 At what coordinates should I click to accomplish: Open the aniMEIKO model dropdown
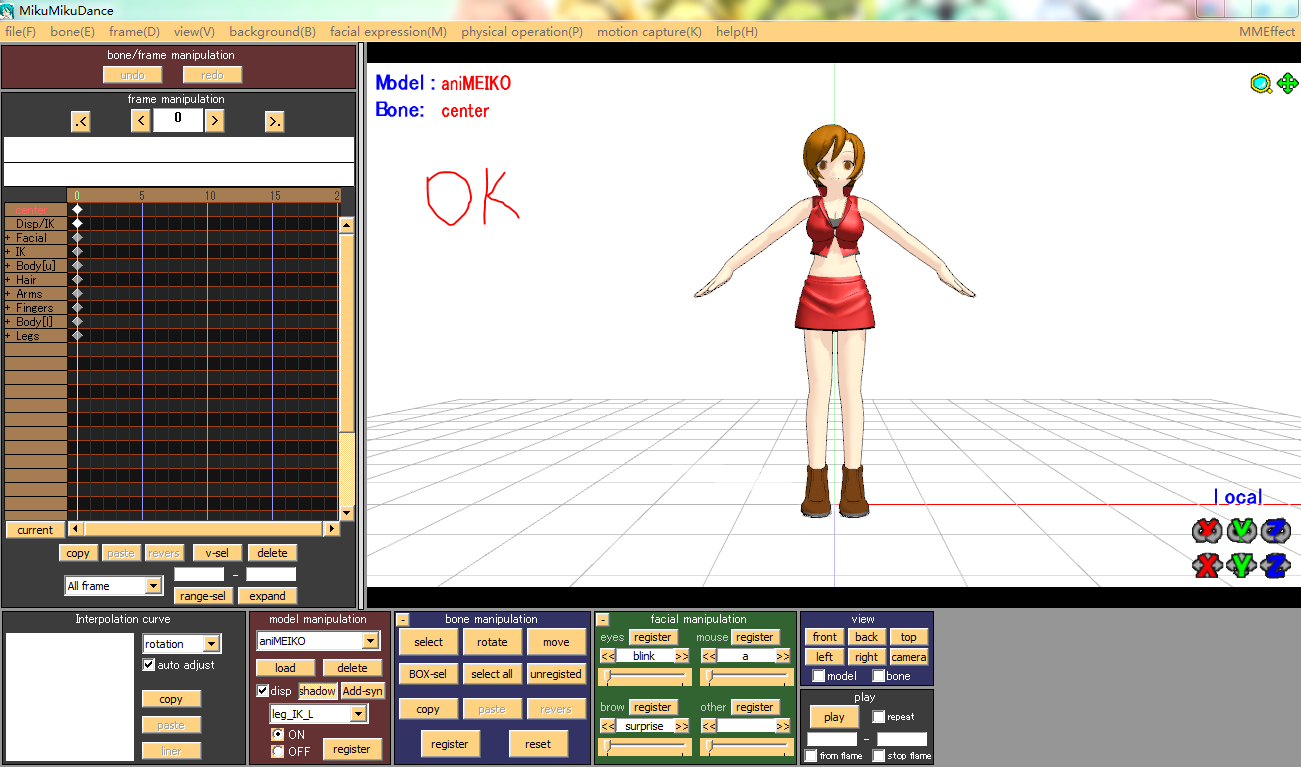[370, 641]
